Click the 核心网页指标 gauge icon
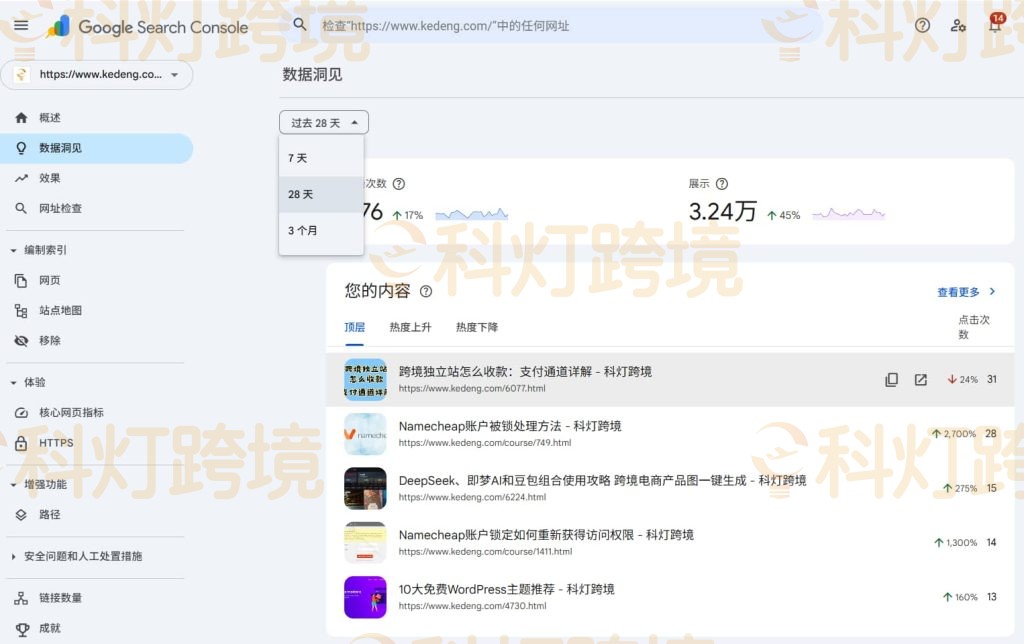The height and width of the screenshot is (644, 1024). point(21,412)
